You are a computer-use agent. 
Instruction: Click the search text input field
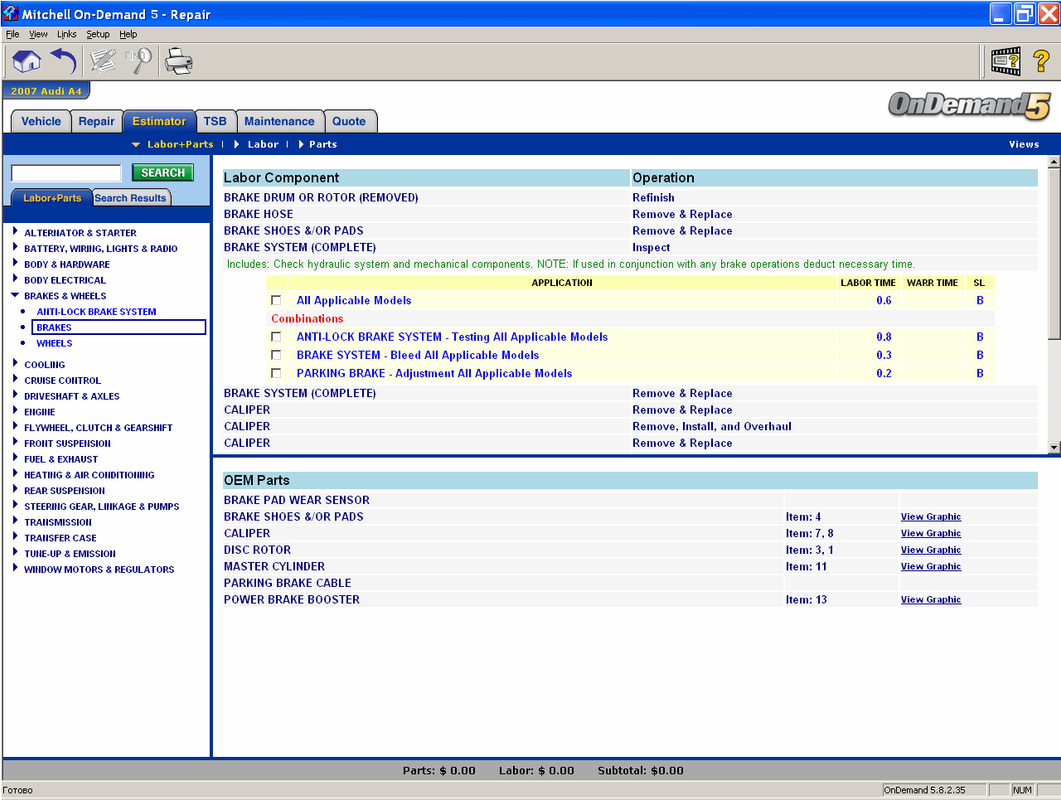pos(66,173)
